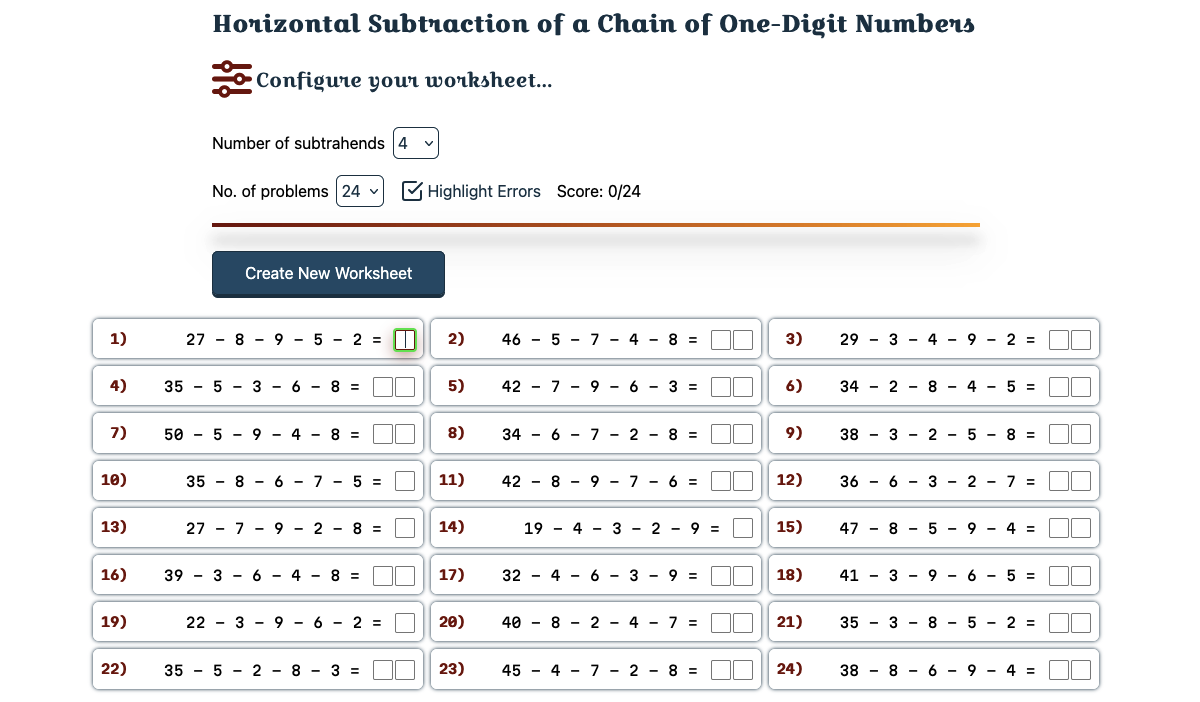Select the second answer box of problem 6
Viewport: 1200px width, 702px height.
(x=1081, y=385)
